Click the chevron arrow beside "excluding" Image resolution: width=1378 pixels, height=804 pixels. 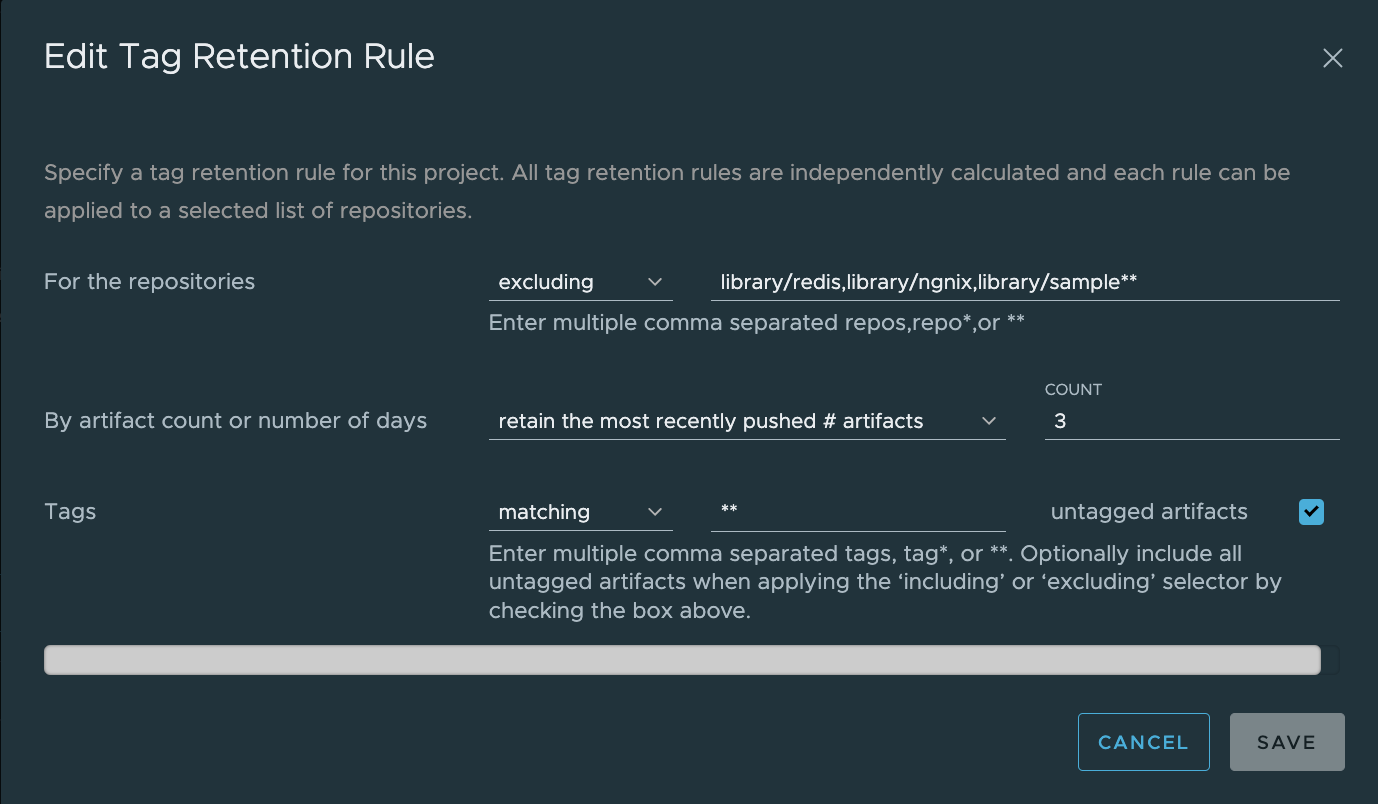pyautogui.click(x=655, y=282)
